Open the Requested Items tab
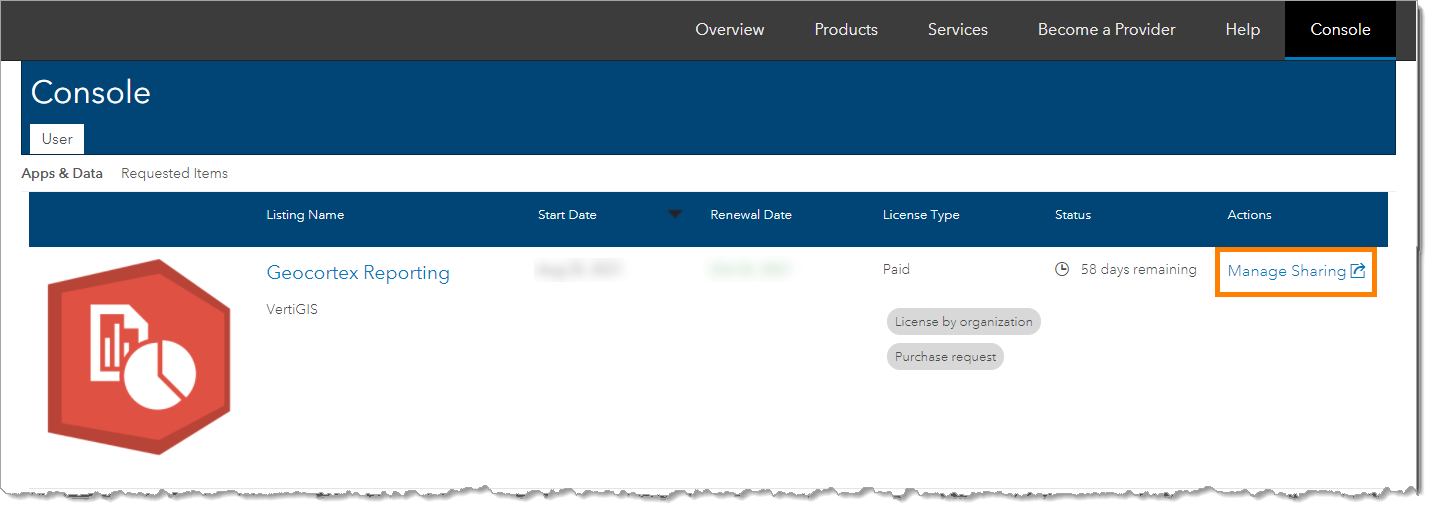This screenshot has height=520, width=1438. pyautogui.click(x=174, y=173)
